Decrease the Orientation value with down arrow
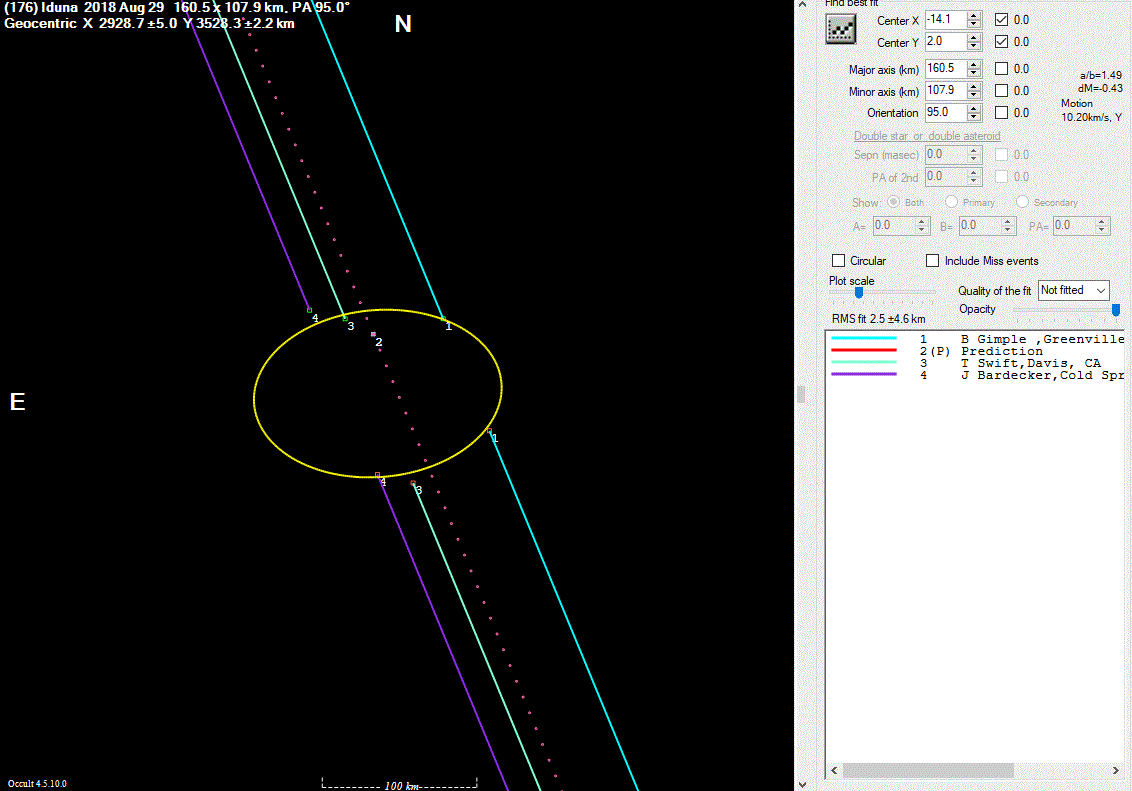This screenshot has height=791, width=1132. point(974,117)
